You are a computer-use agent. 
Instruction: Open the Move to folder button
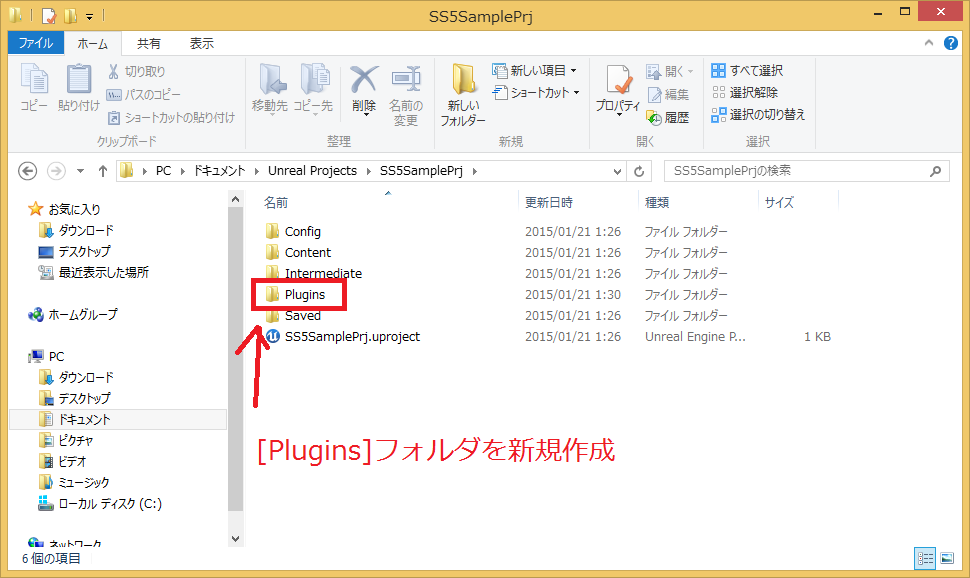(x=270, y=90)
